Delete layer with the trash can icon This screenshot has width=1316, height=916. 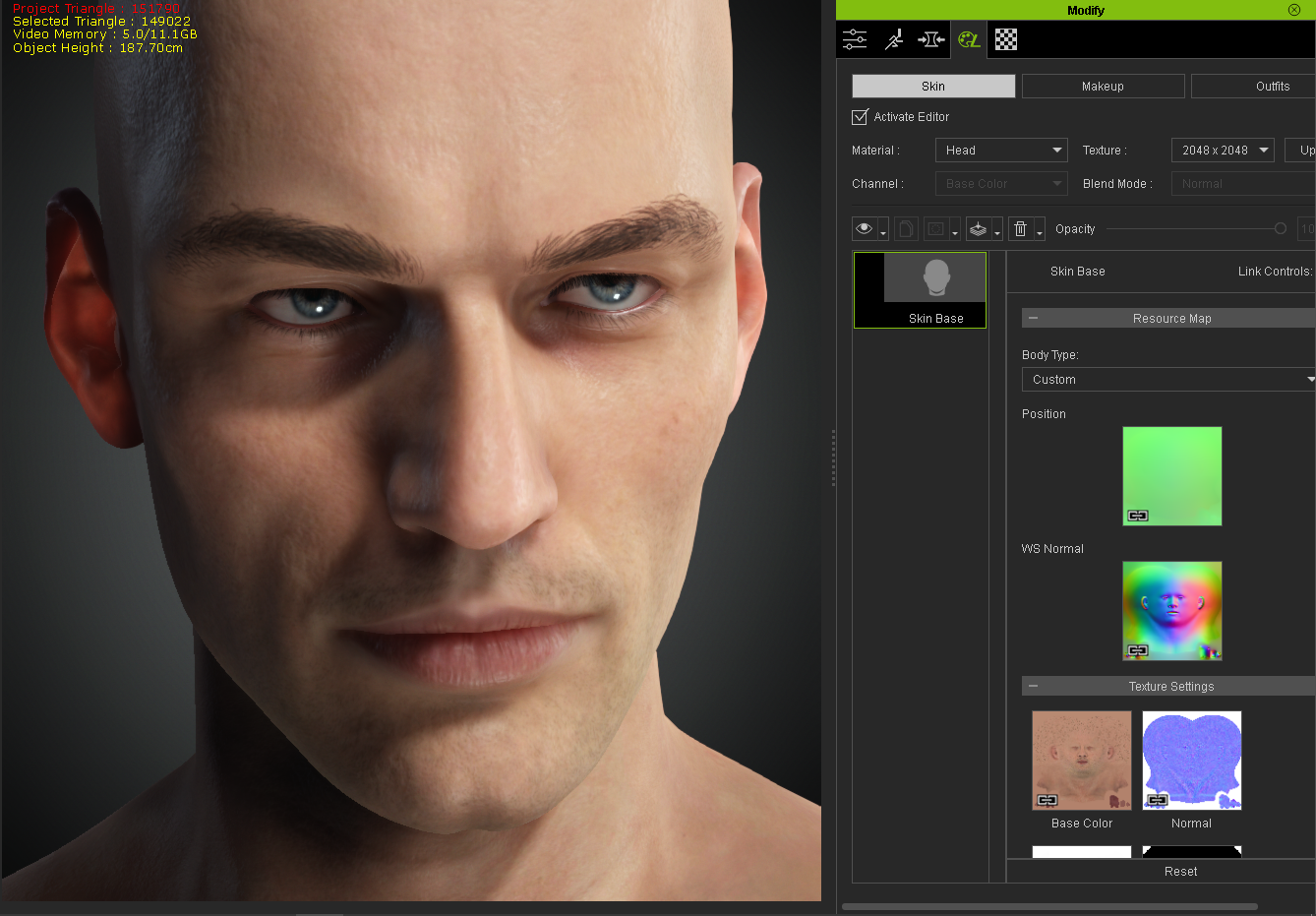click(x=1021, y=228)
